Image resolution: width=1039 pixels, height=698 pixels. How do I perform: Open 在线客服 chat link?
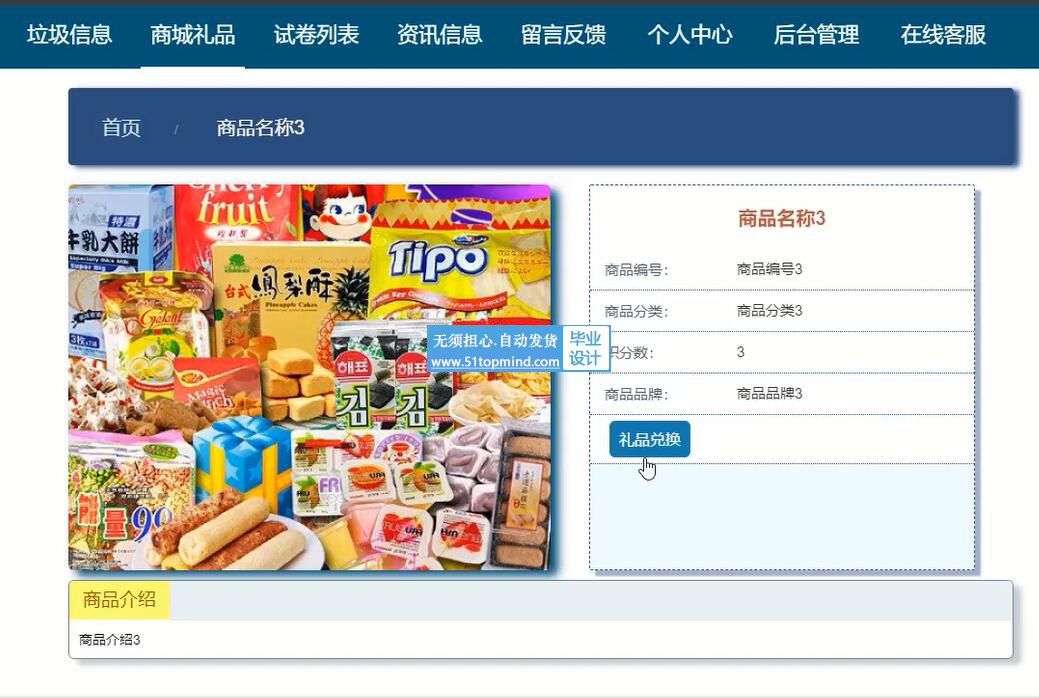[x=943, y=34]
